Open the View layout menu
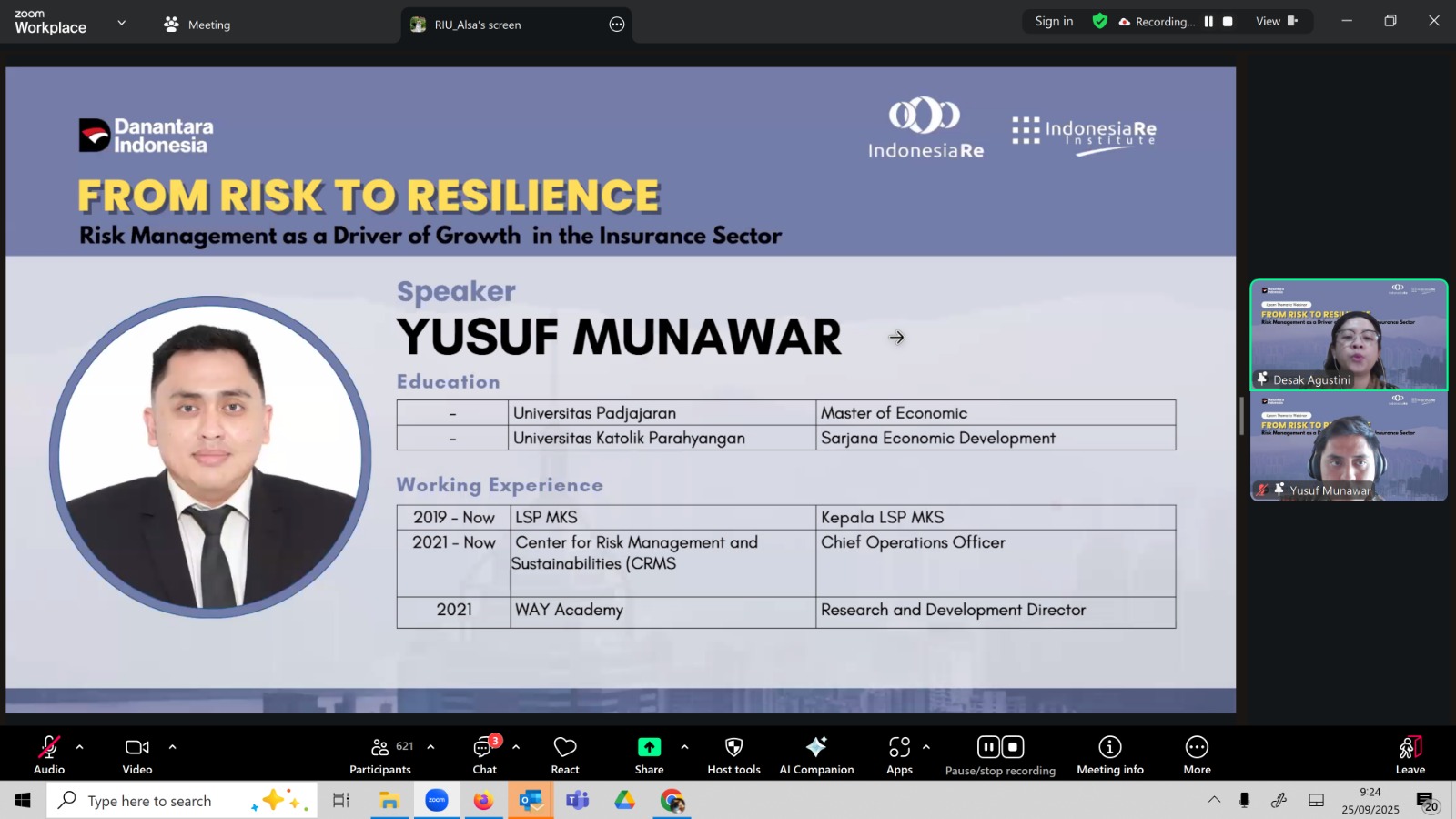 click(x=1276, y=22)
